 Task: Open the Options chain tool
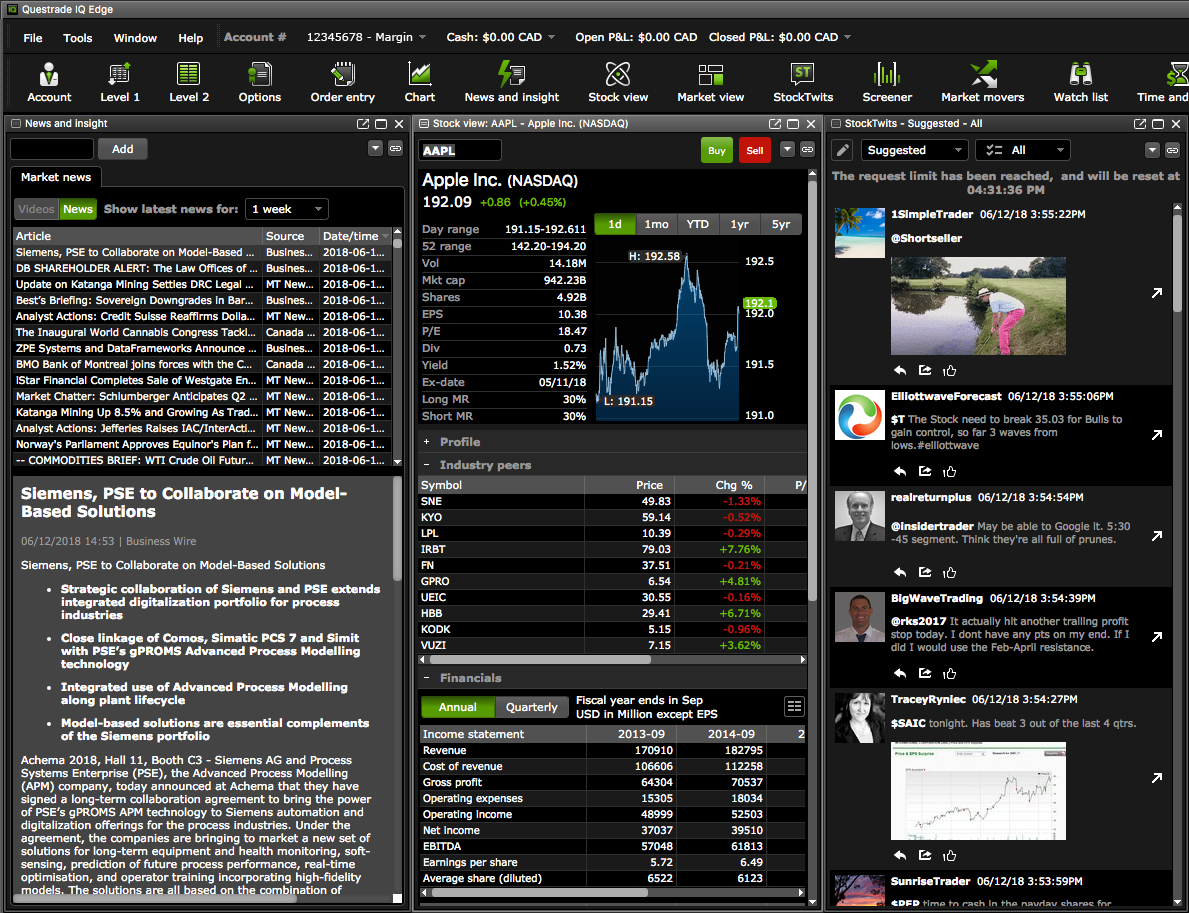259,82
